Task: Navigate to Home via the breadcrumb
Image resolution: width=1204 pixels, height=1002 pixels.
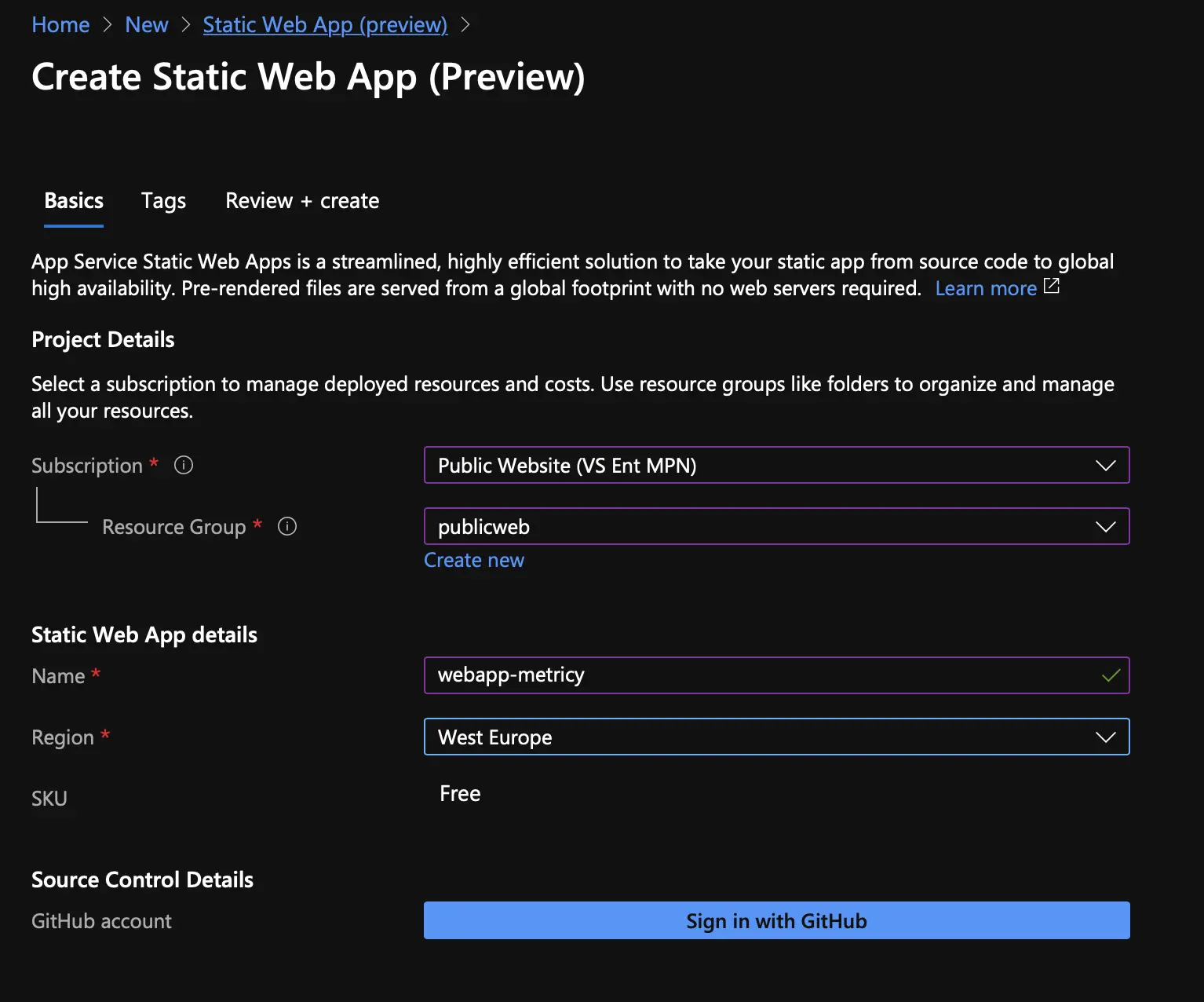Action: (x=60, y=24)
